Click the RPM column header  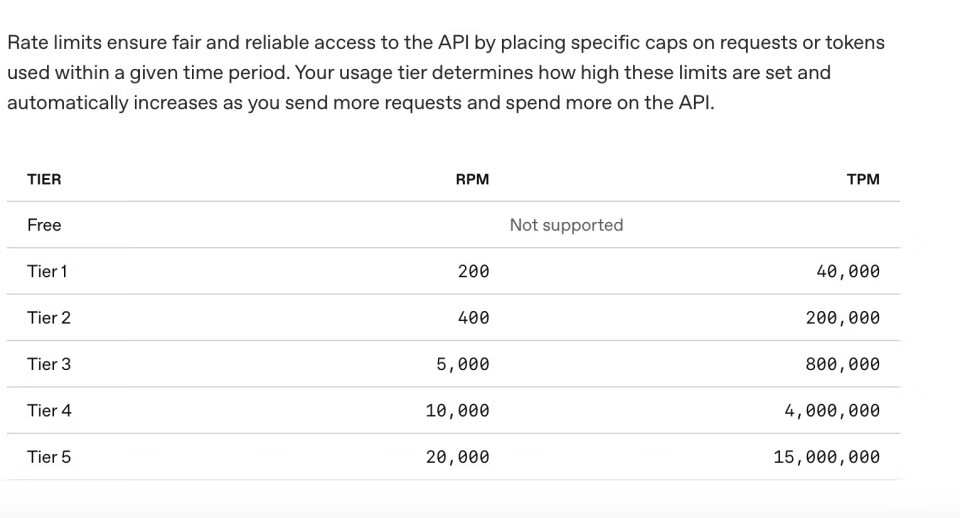pos(472,180)
